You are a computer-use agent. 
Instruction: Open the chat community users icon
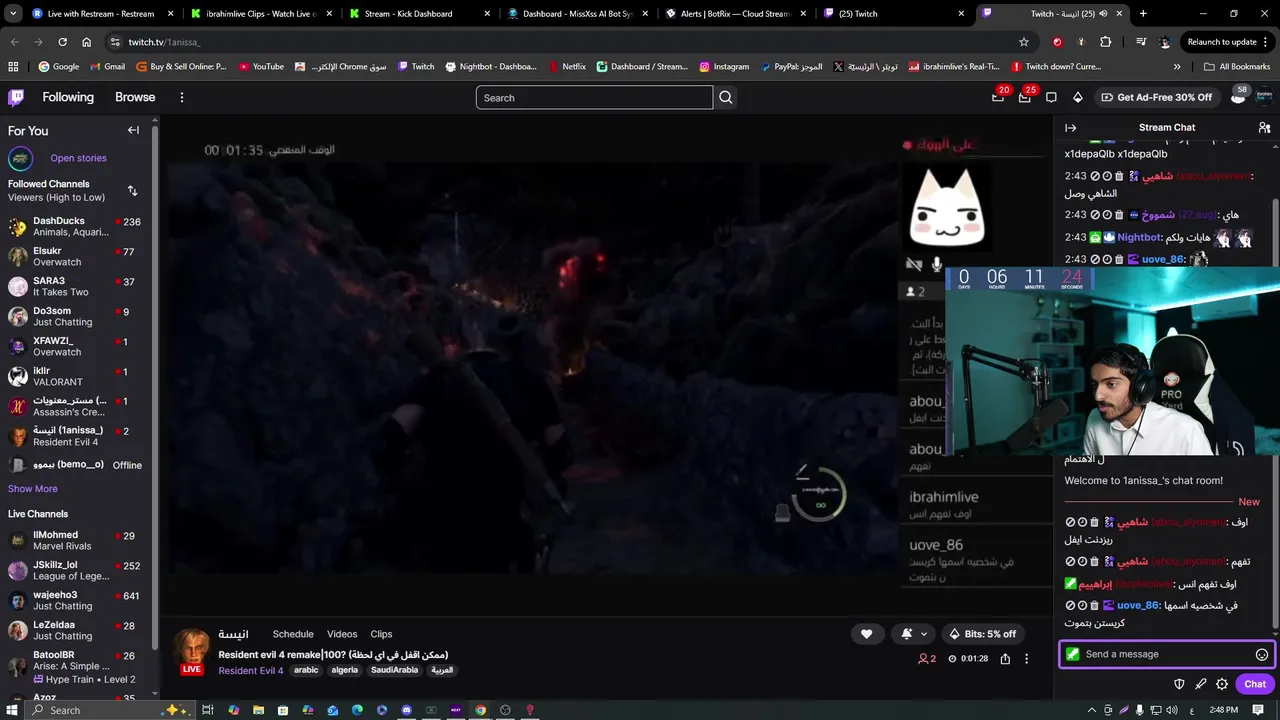pyautogui.click(x=1264, y=127)
